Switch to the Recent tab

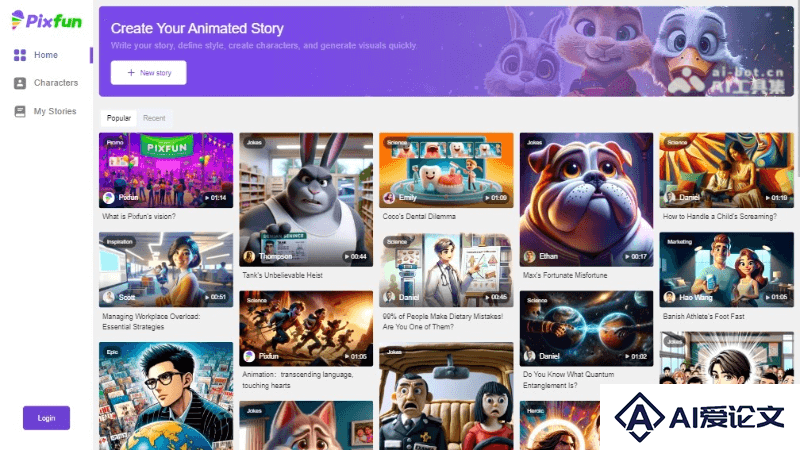point(154,118)
